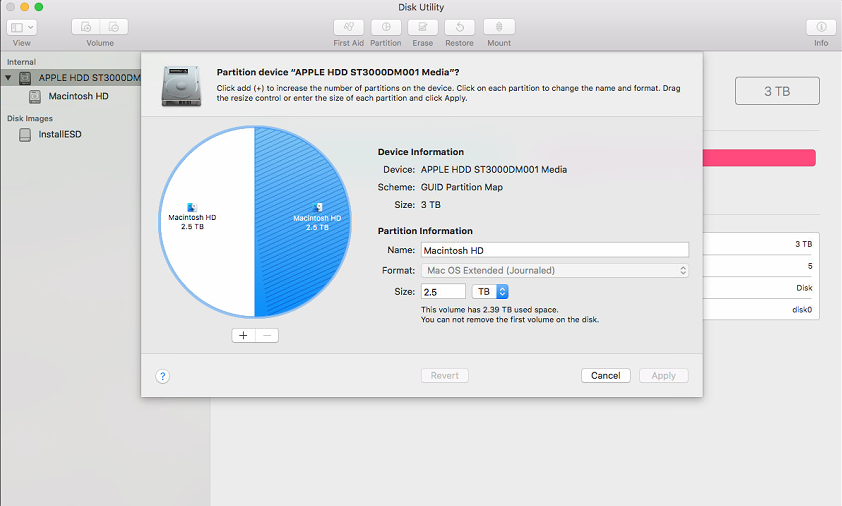Select the Erase toolbar icon
This screenshot has width=842, height=506.
click(x=423, y=27)
